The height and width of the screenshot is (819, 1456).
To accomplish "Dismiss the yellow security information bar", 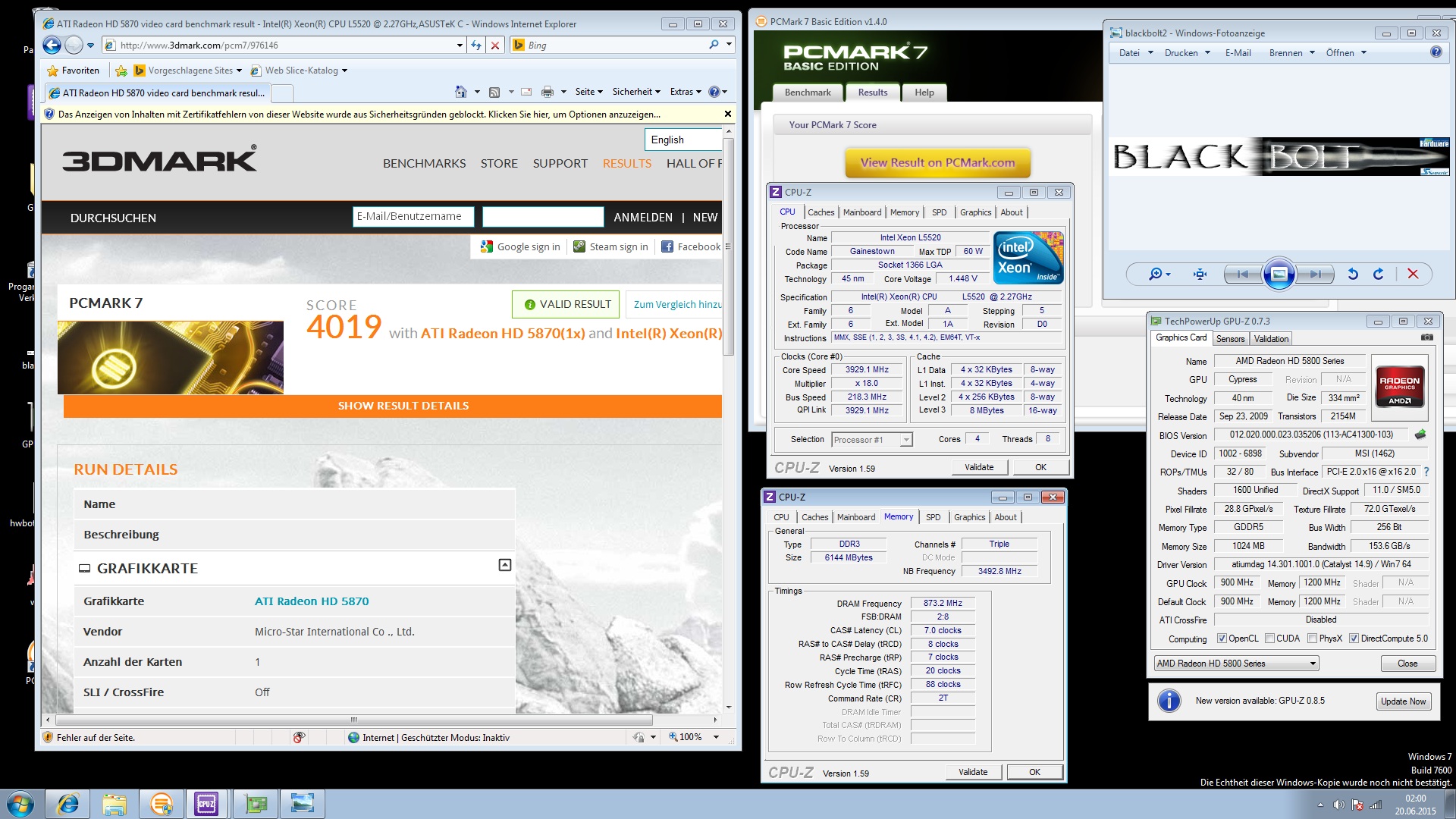I will click(728, 114).
